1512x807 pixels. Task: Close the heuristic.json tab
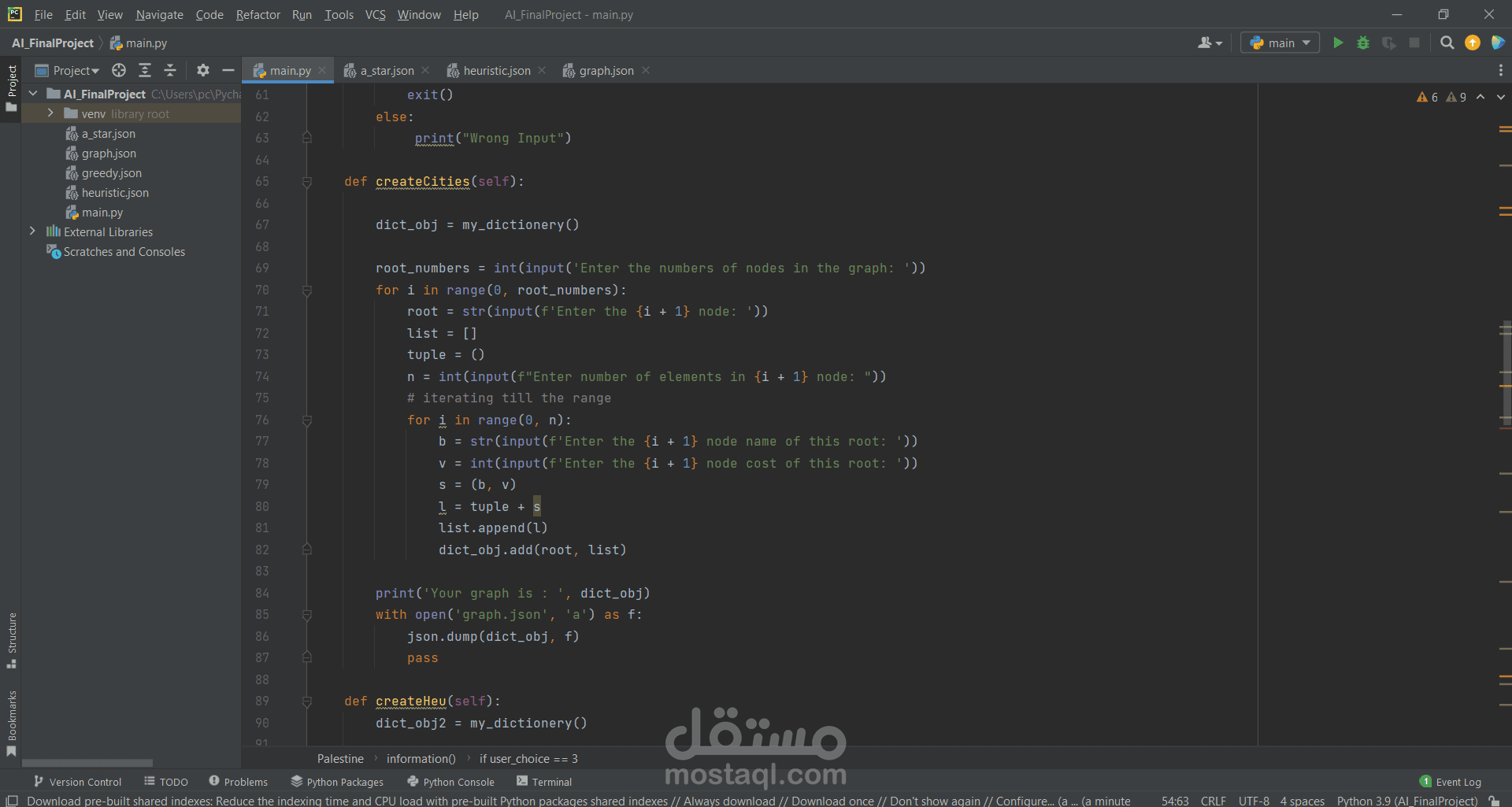pyautogui.click(x=542, y=70)
